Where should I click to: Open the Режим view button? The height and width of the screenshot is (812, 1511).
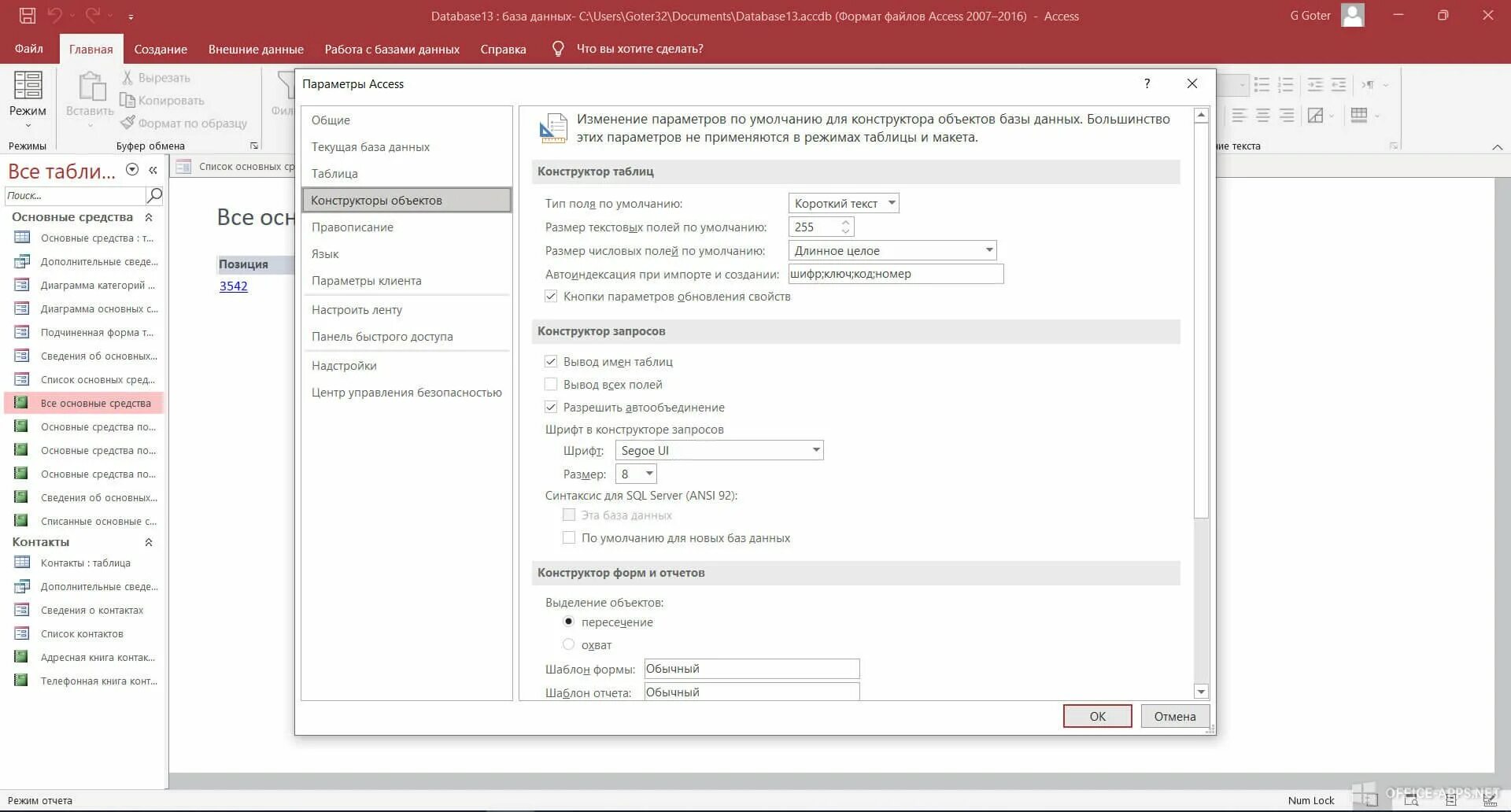pos(28,100)
